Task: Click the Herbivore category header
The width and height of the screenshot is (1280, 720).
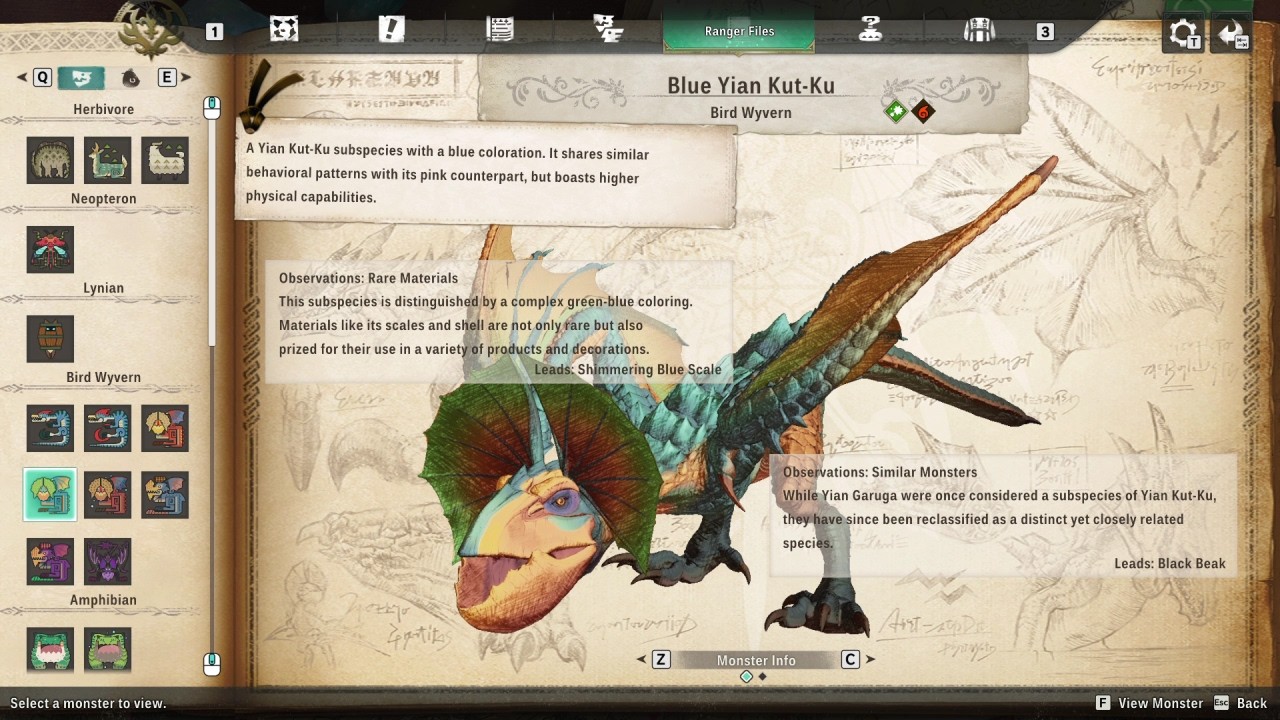Action: 103,109
